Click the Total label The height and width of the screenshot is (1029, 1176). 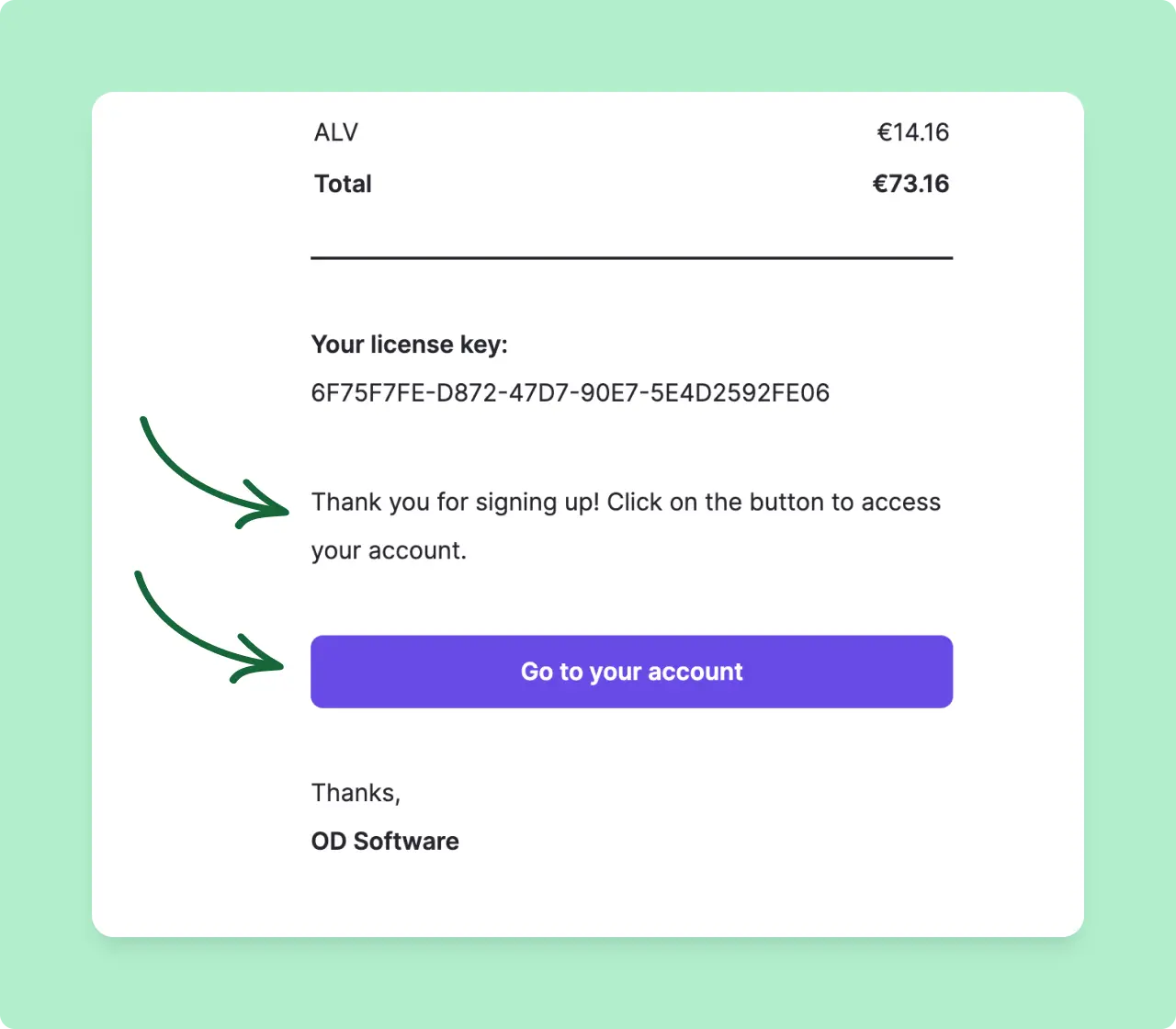342,183
